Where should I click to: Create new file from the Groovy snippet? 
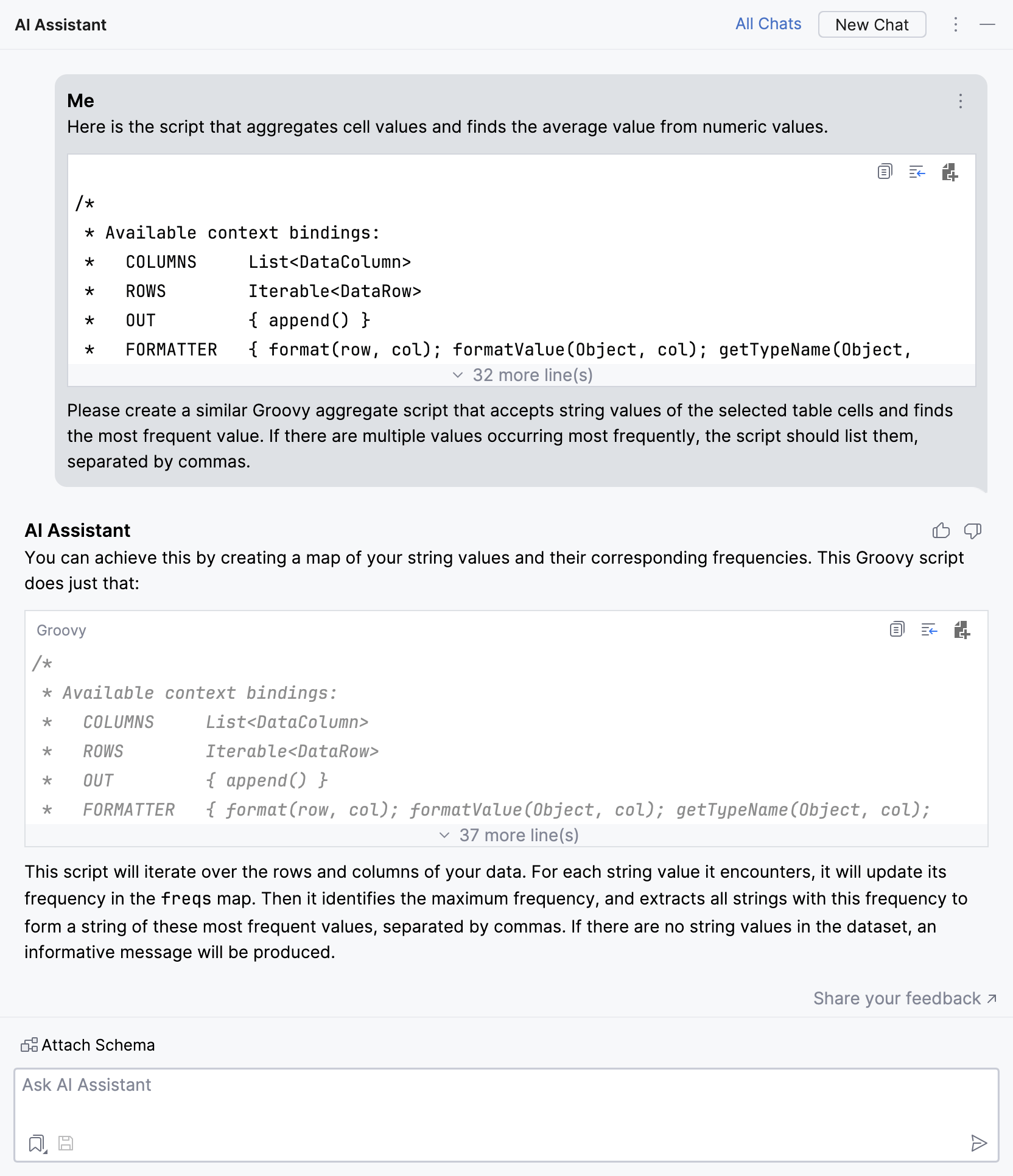click(962, 631)
